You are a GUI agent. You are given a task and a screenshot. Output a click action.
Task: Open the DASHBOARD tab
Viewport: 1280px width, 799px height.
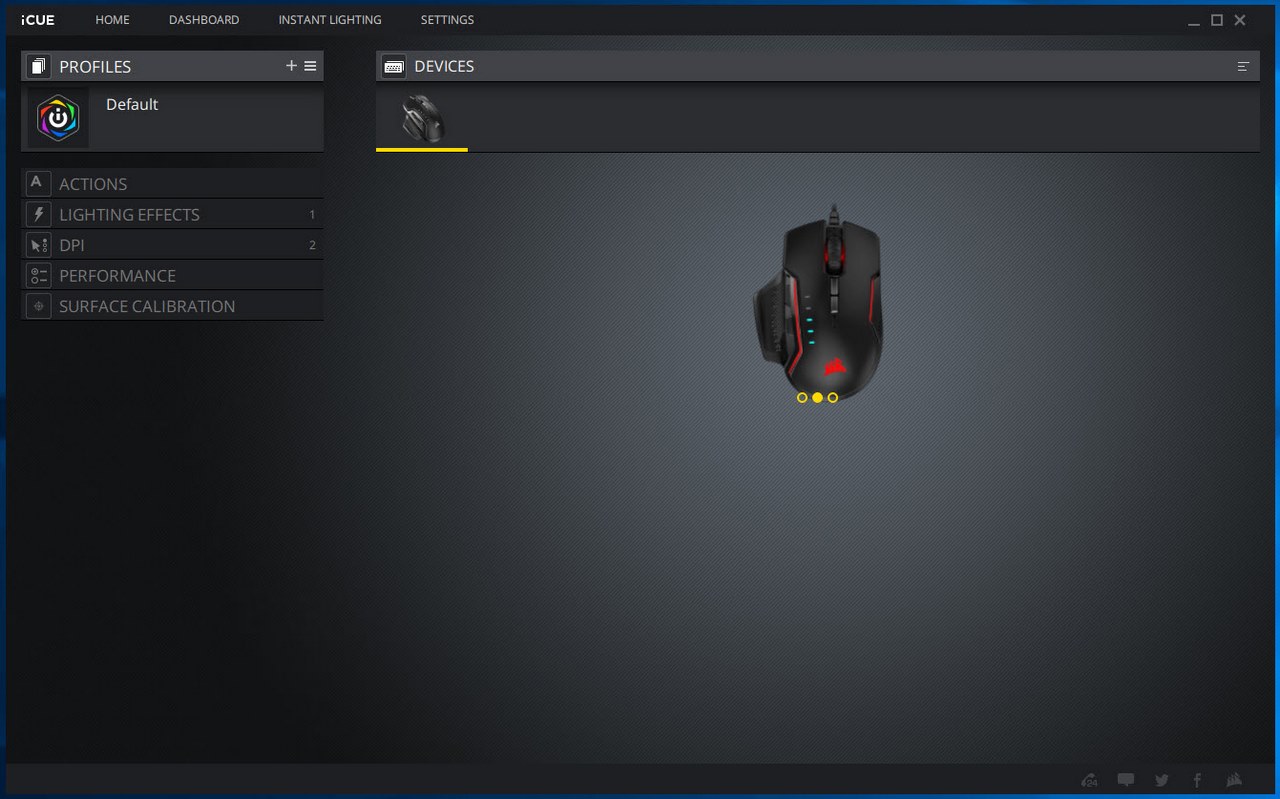pyautogui.click(x=204, y=20)
